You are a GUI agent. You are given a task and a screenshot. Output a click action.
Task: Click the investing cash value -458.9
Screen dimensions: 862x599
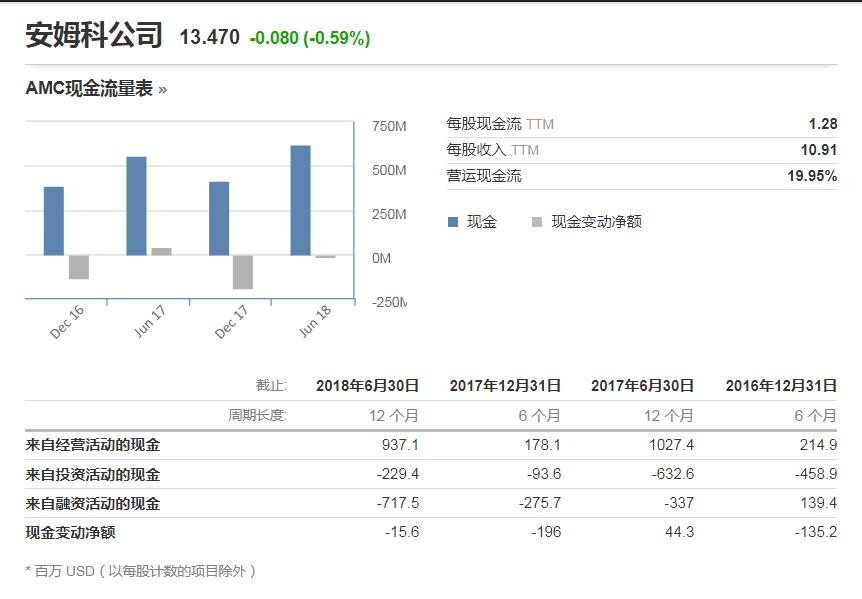(x=816, y=474)
